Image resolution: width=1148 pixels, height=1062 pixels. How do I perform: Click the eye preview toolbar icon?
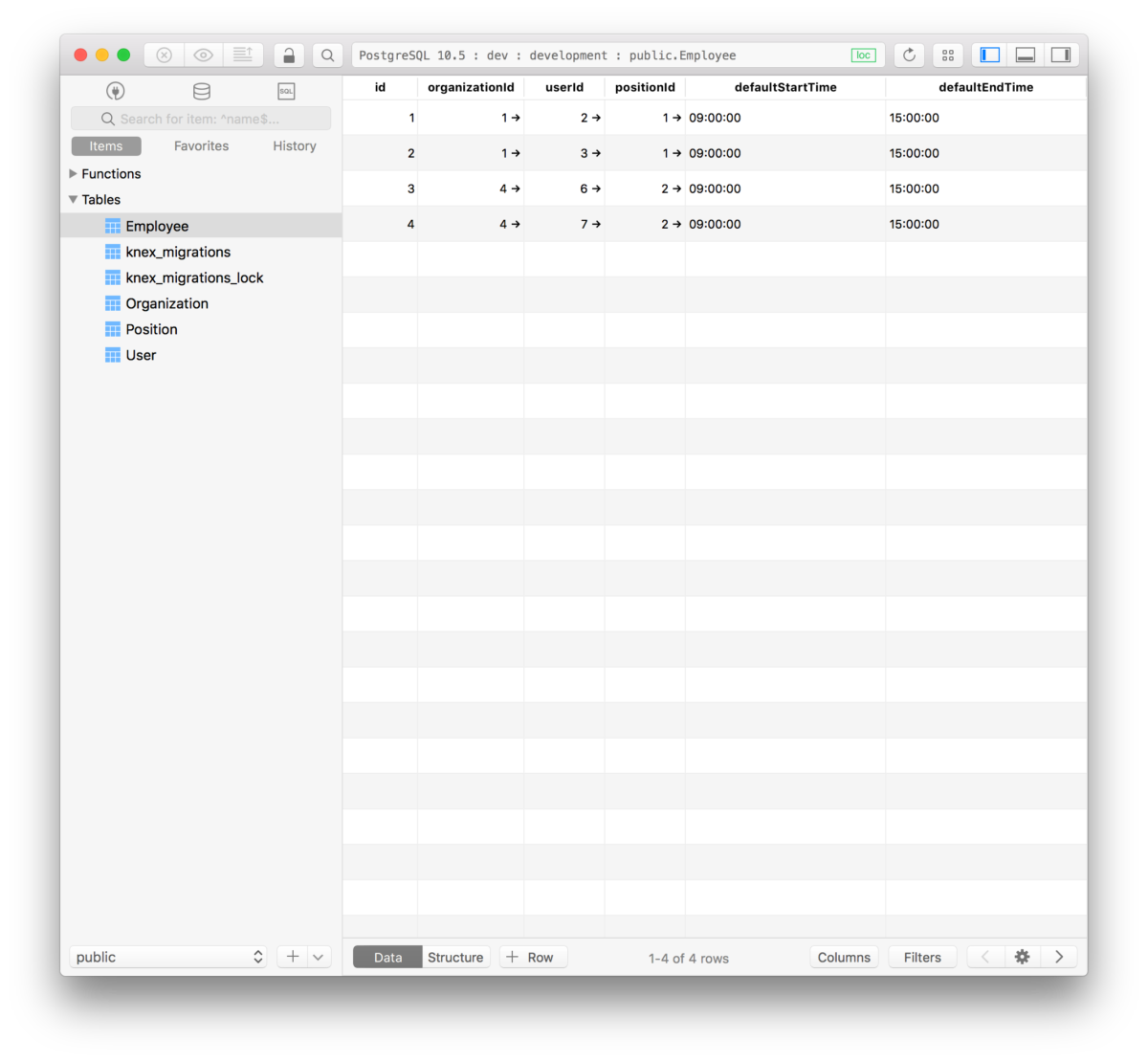coord(204,55)
